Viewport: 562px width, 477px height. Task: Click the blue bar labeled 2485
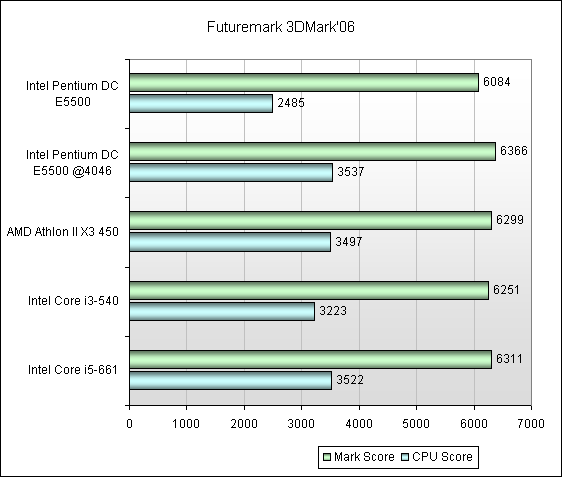201,103
